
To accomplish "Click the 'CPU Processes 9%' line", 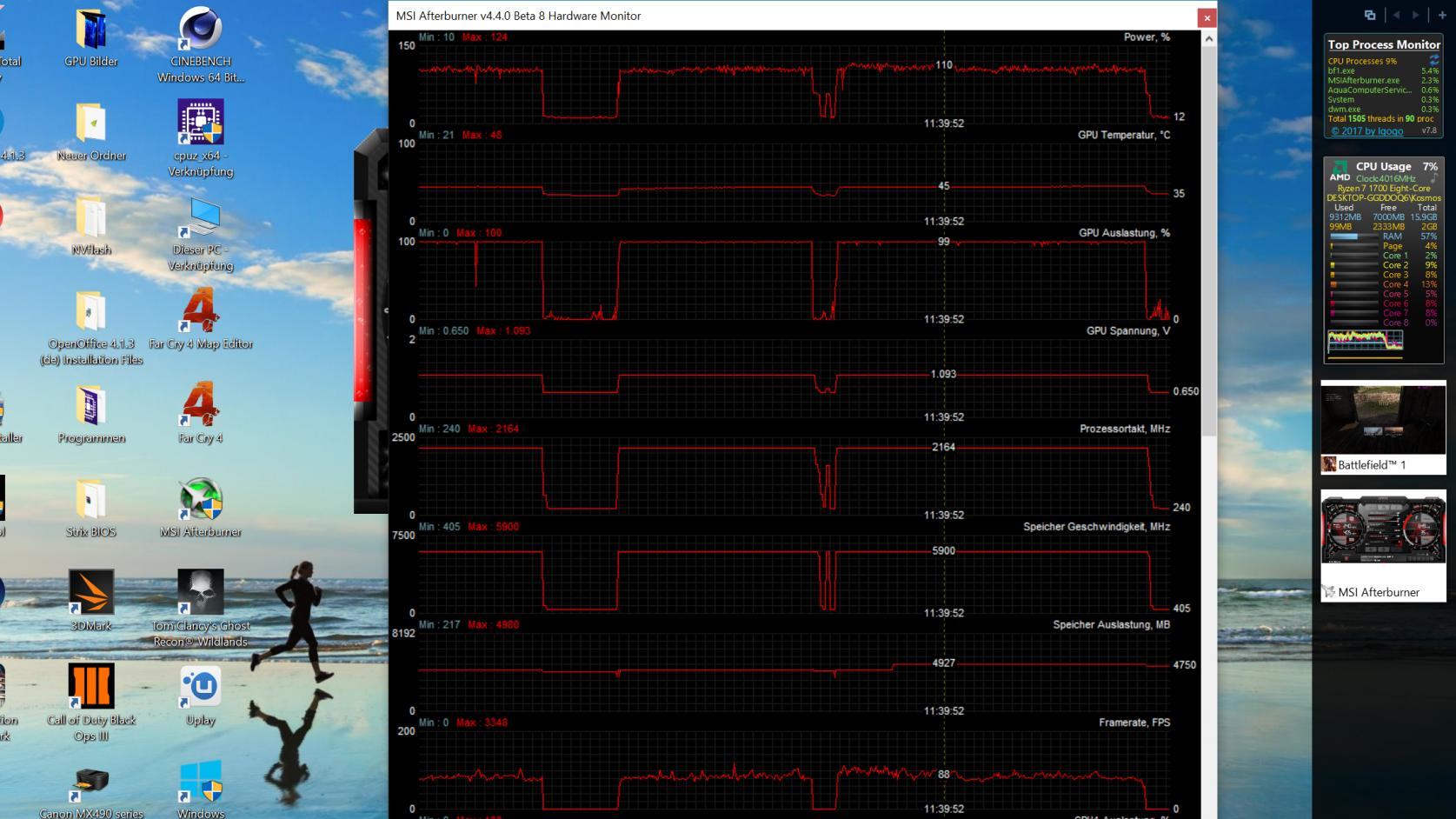I will [1362, 62].
